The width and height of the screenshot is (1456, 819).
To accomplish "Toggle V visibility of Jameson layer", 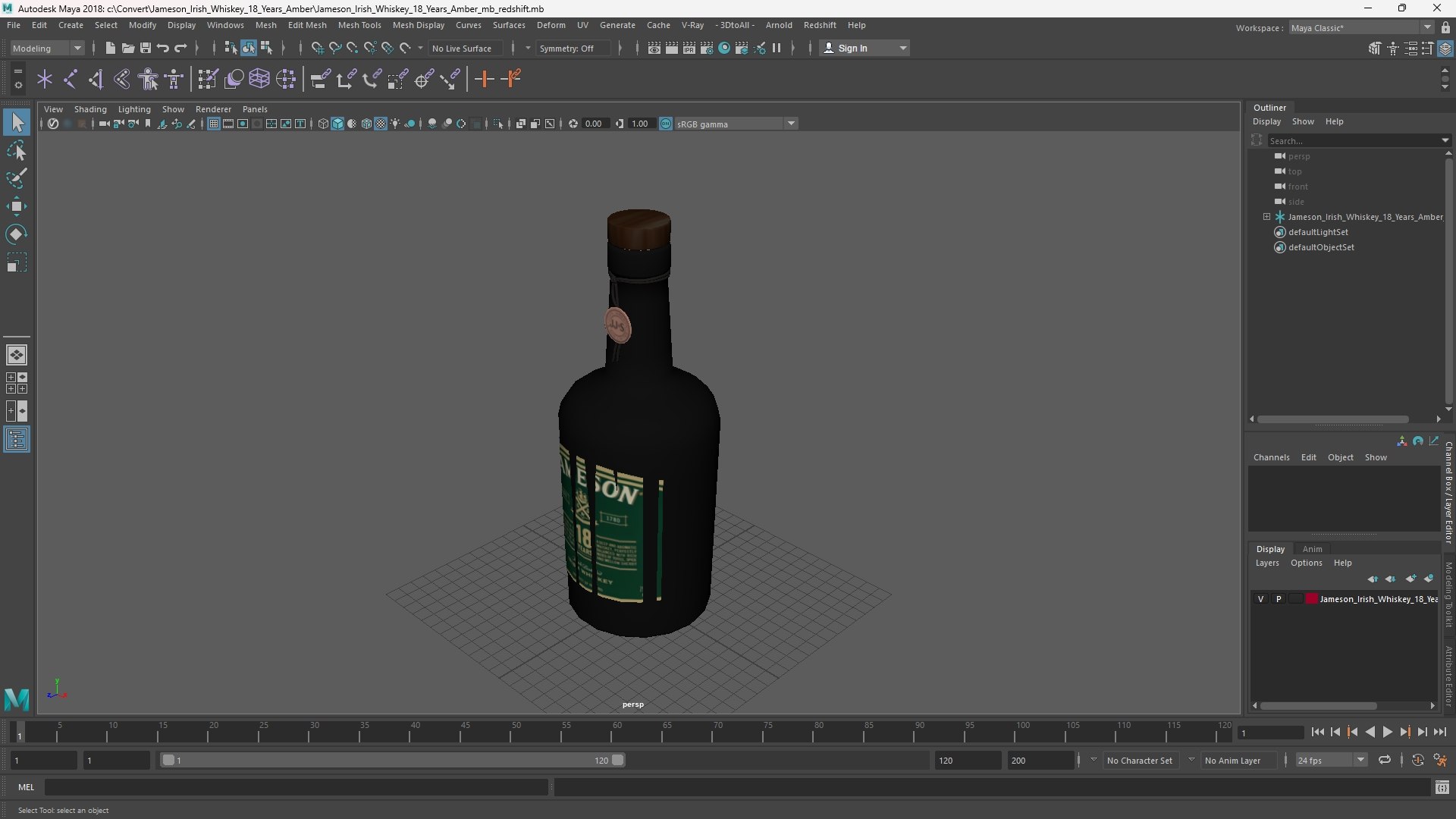I will click(1261, 599).
